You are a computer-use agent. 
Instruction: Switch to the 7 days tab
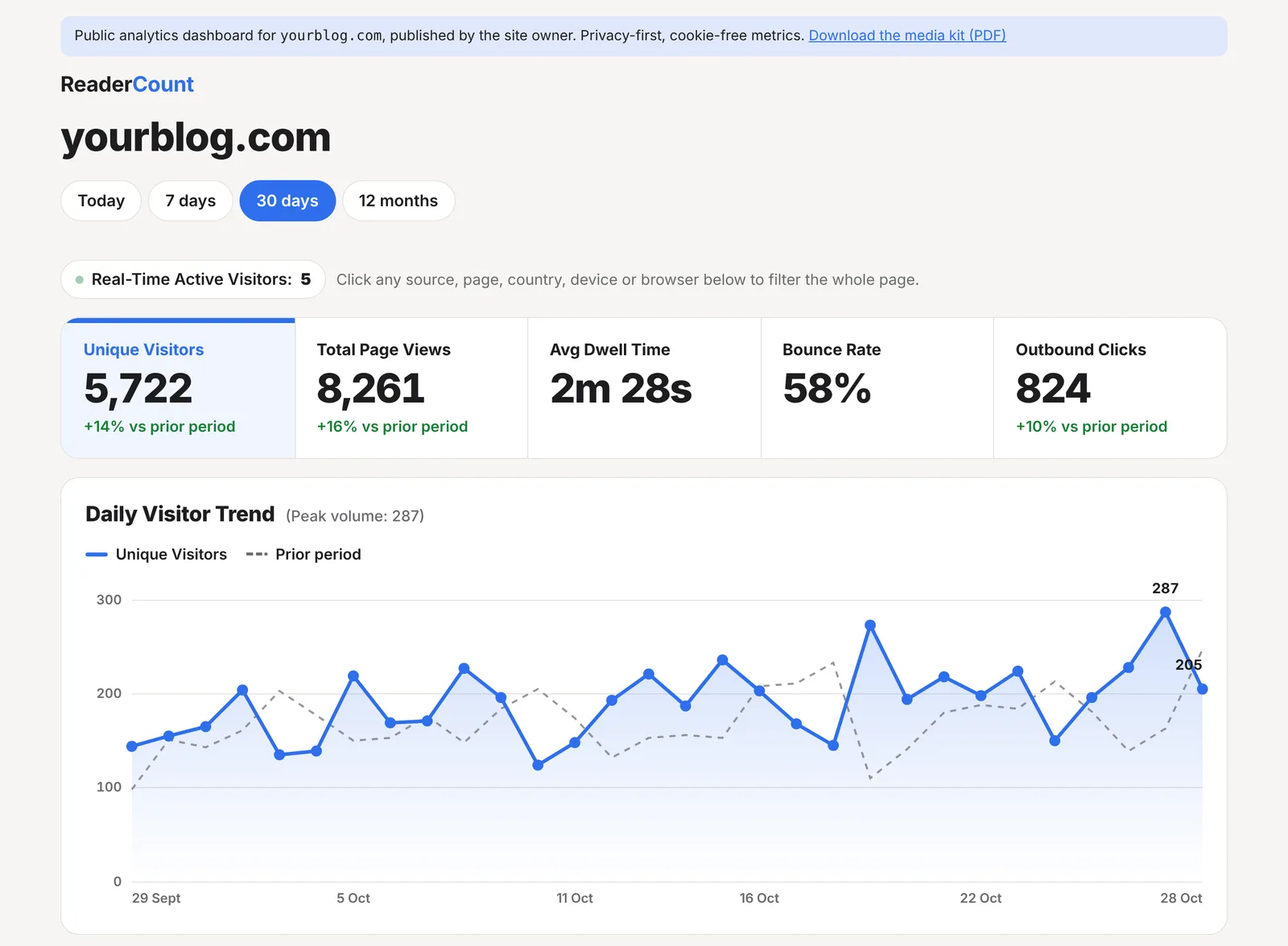(x=191, y=200)
